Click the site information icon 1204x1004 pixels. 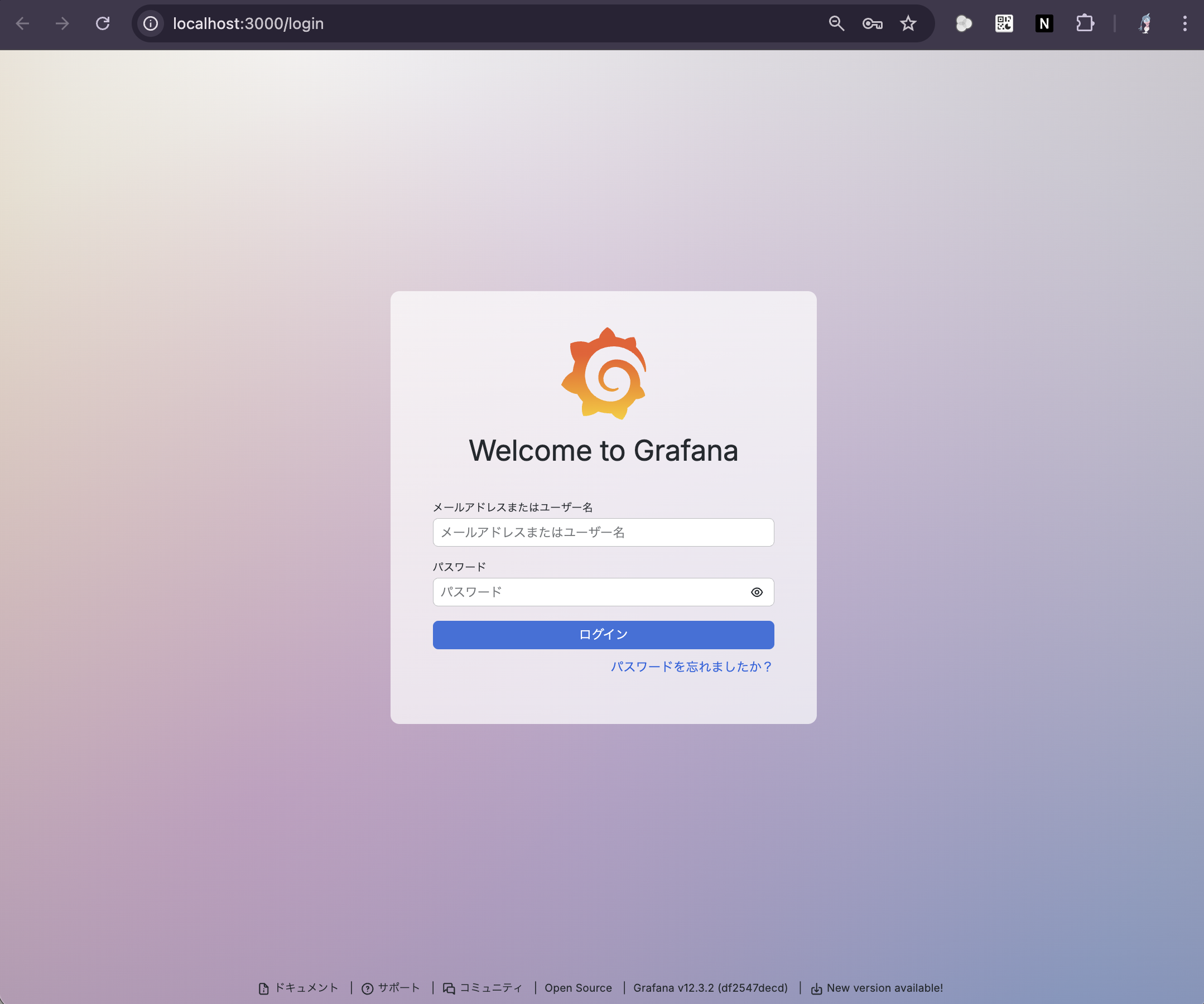pyautogui.click(x=151, y=23)
